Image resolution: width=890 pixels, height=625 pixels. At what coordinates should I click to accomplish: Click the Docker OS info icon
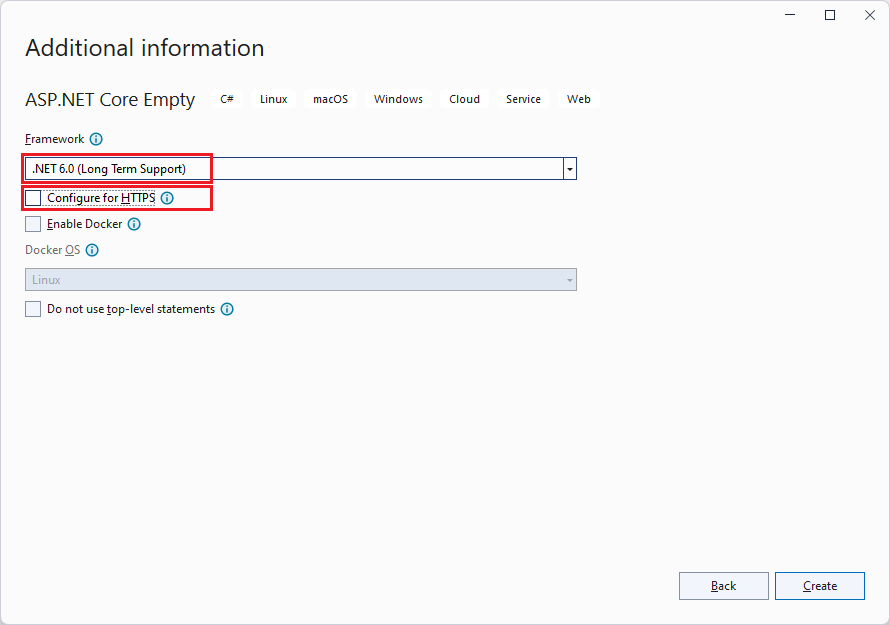click(x=92, y=250)
